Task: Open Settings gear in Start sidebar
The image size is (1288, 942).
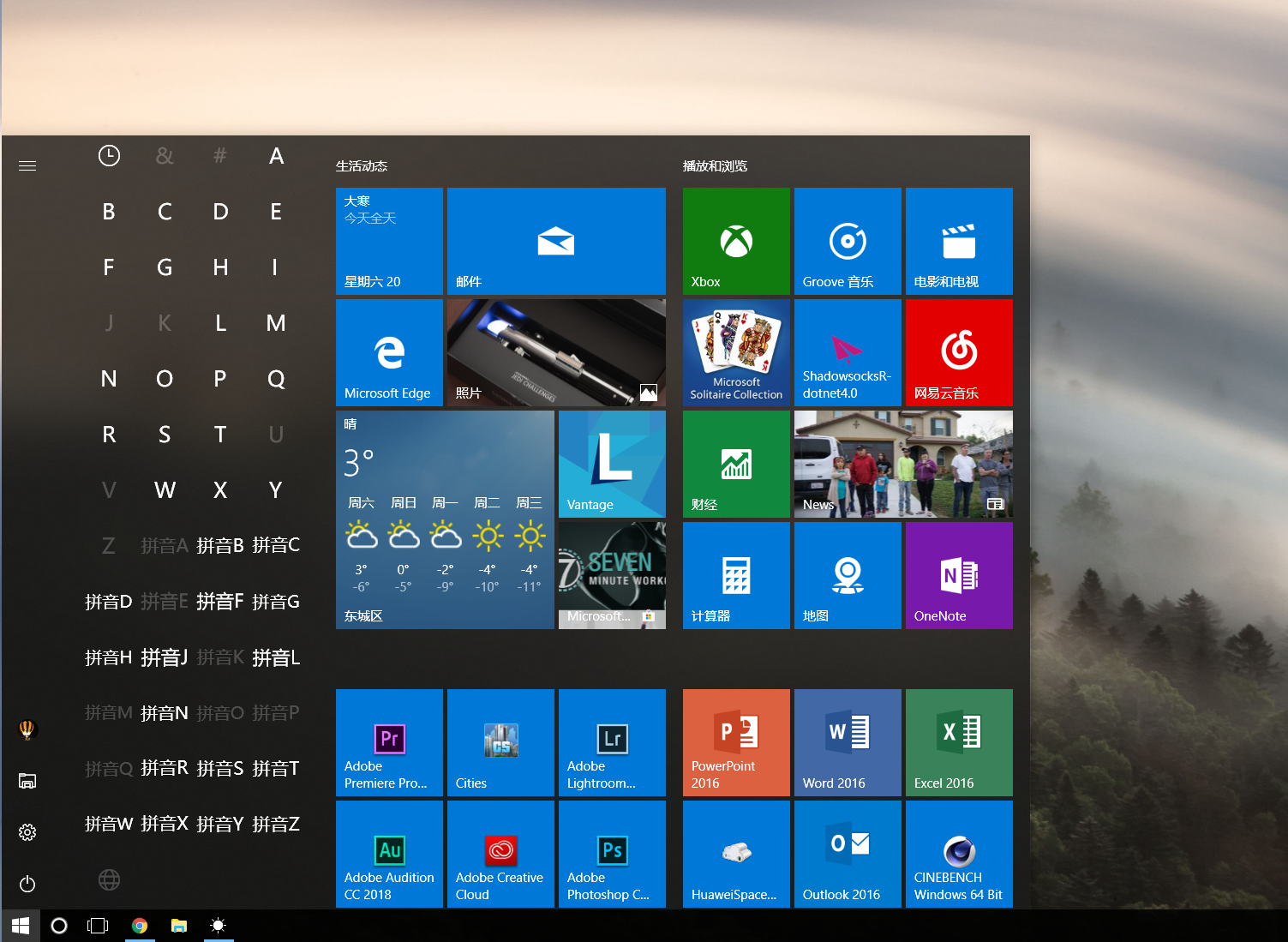Action: [x=27, y=832]
